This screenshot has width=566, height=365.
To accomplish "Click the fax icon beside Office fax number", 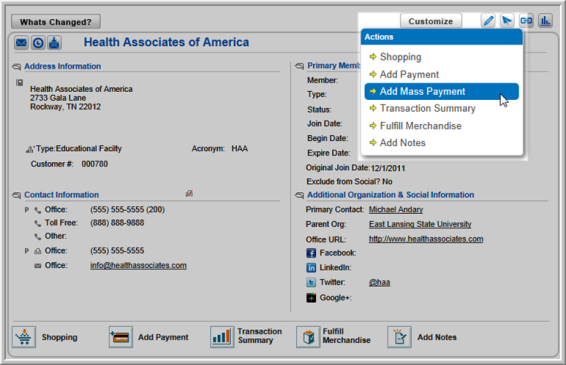I will point(38,251).
